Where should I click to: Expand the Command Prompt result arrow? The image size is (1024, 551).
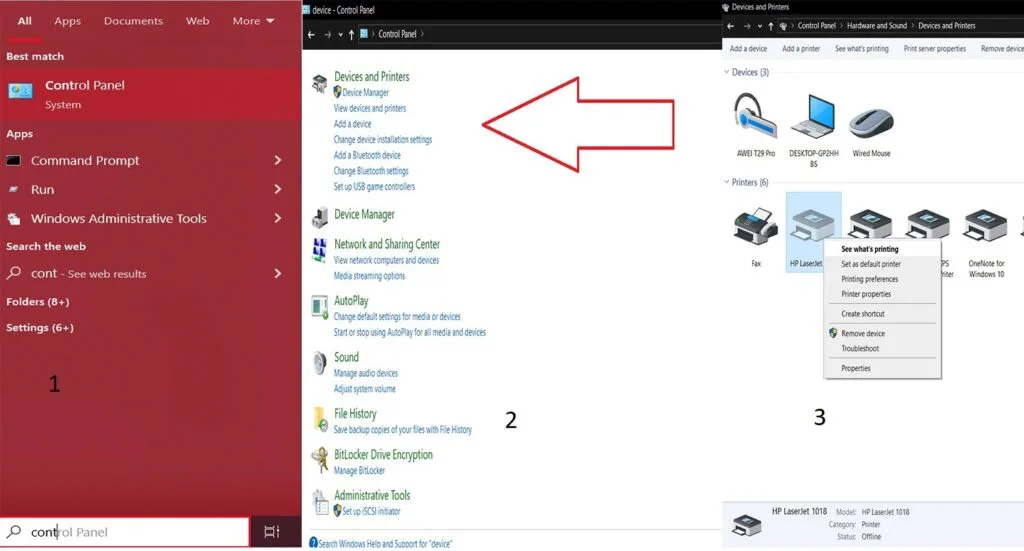(x=277, y=161)
